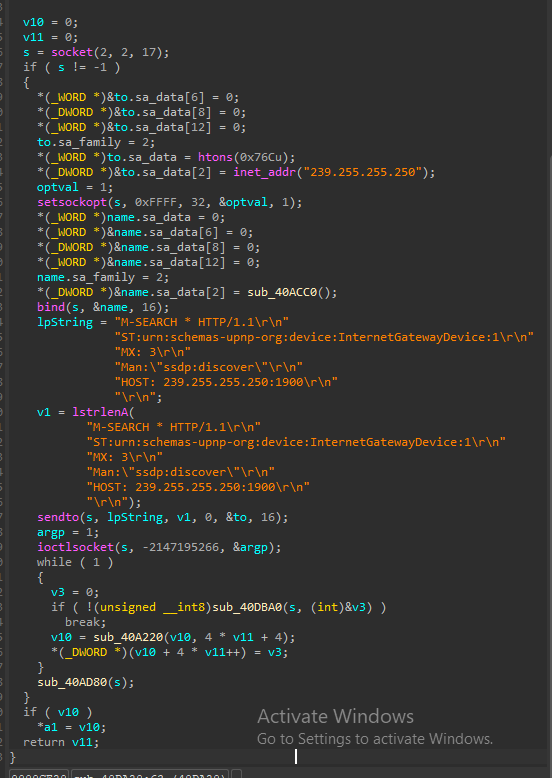Screen dimensions: 552x778
Task: Click the htons function name
Action: click(x=215, y=157)
